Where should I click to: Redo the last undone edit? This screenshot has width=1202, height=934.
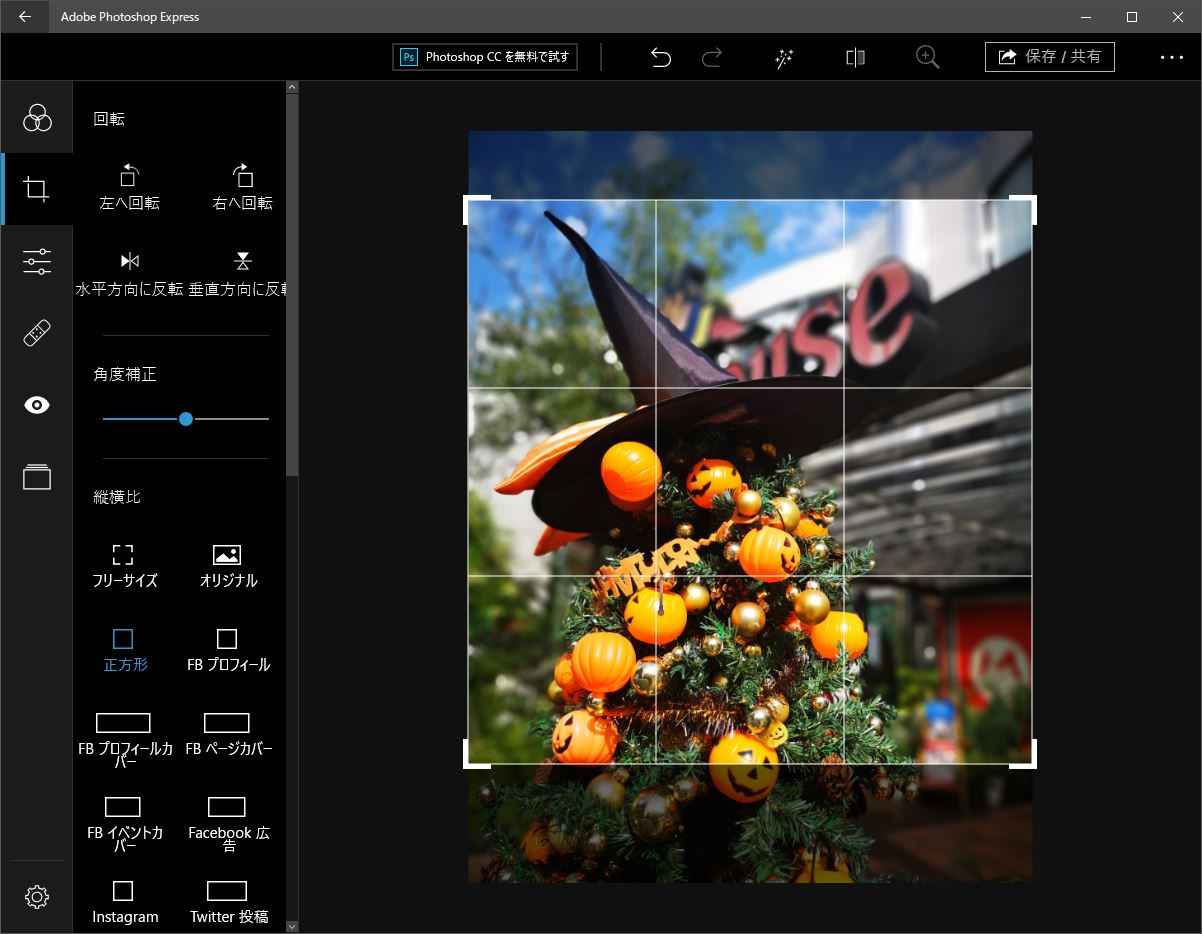[x=712, y=57]
